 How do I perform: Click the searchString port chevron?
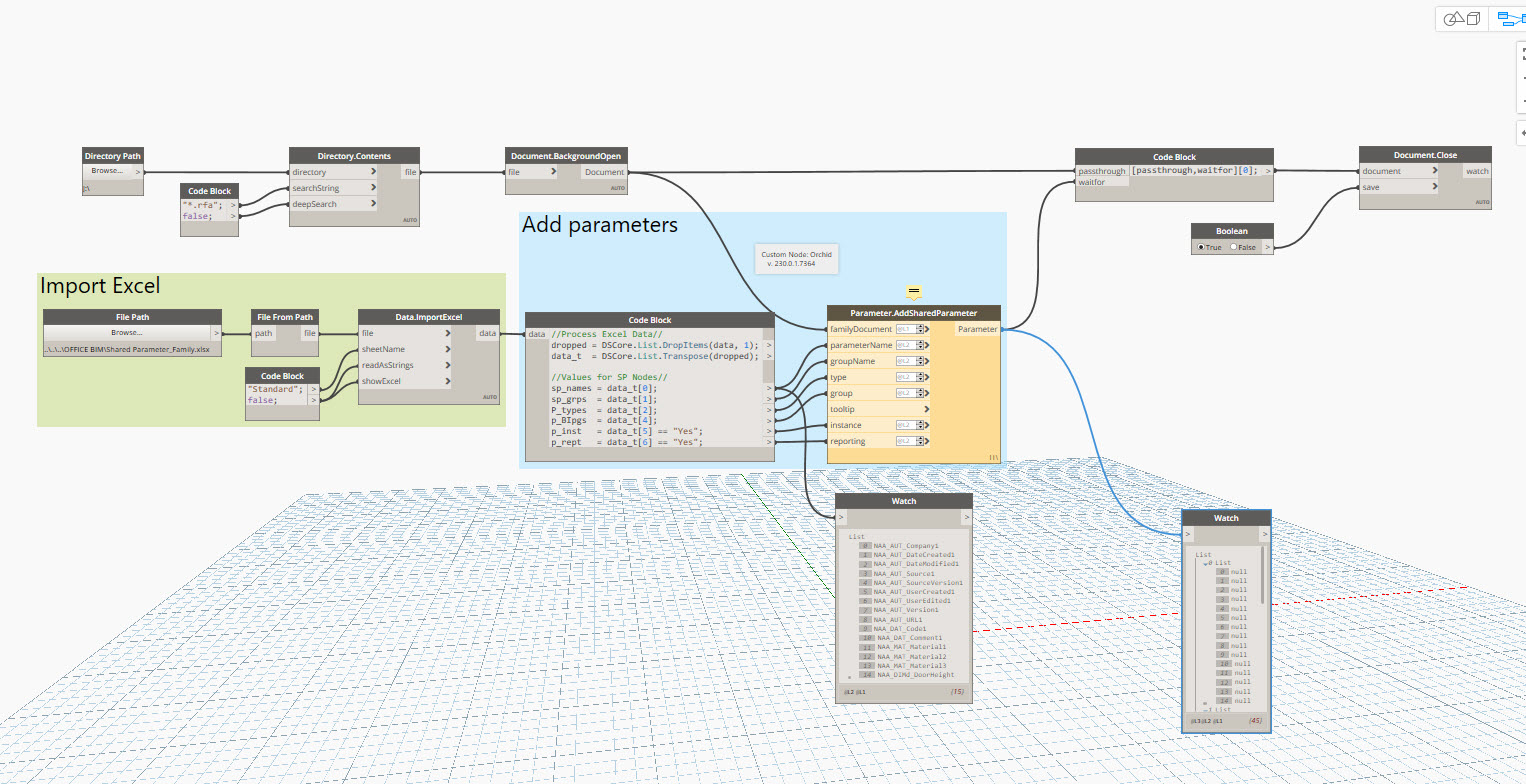373,188
